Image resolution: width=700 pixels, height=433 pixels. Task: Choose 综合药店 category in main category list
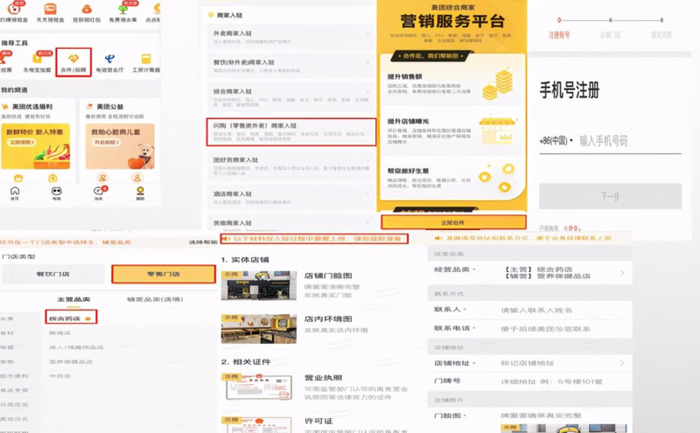click(71, 318)
